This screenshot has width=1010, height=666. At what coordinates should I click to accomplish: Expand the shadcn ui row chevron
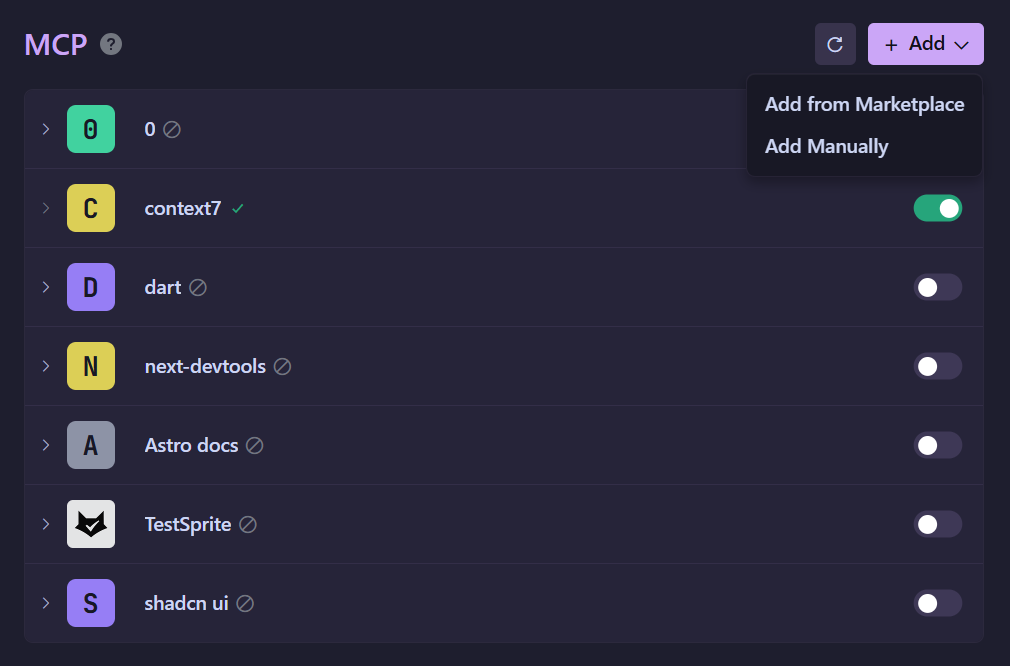[x=45, y=603]
